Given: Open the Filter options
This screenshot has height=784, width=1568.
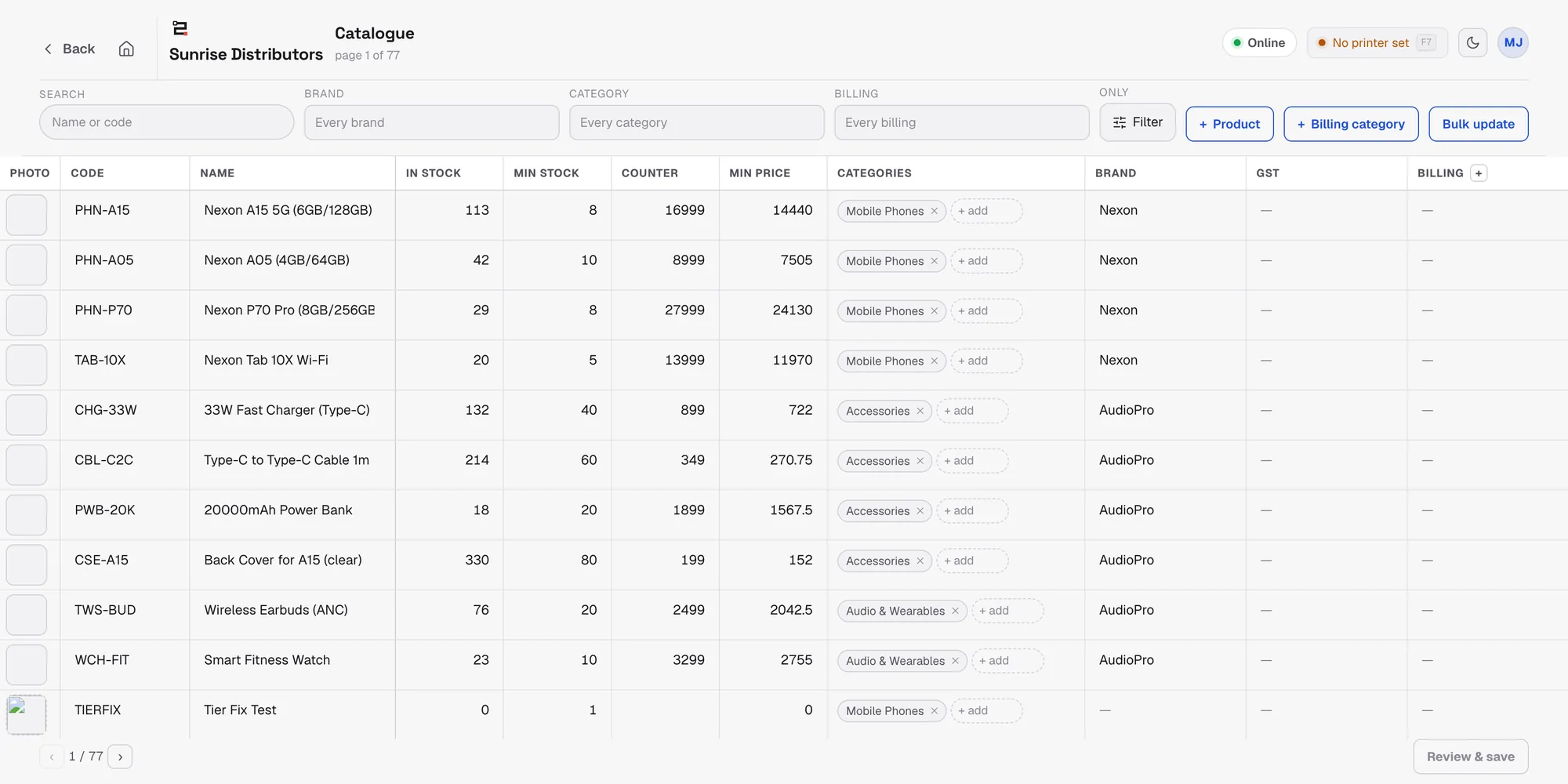Looking at the screenshot, I should click(1137, 122).
